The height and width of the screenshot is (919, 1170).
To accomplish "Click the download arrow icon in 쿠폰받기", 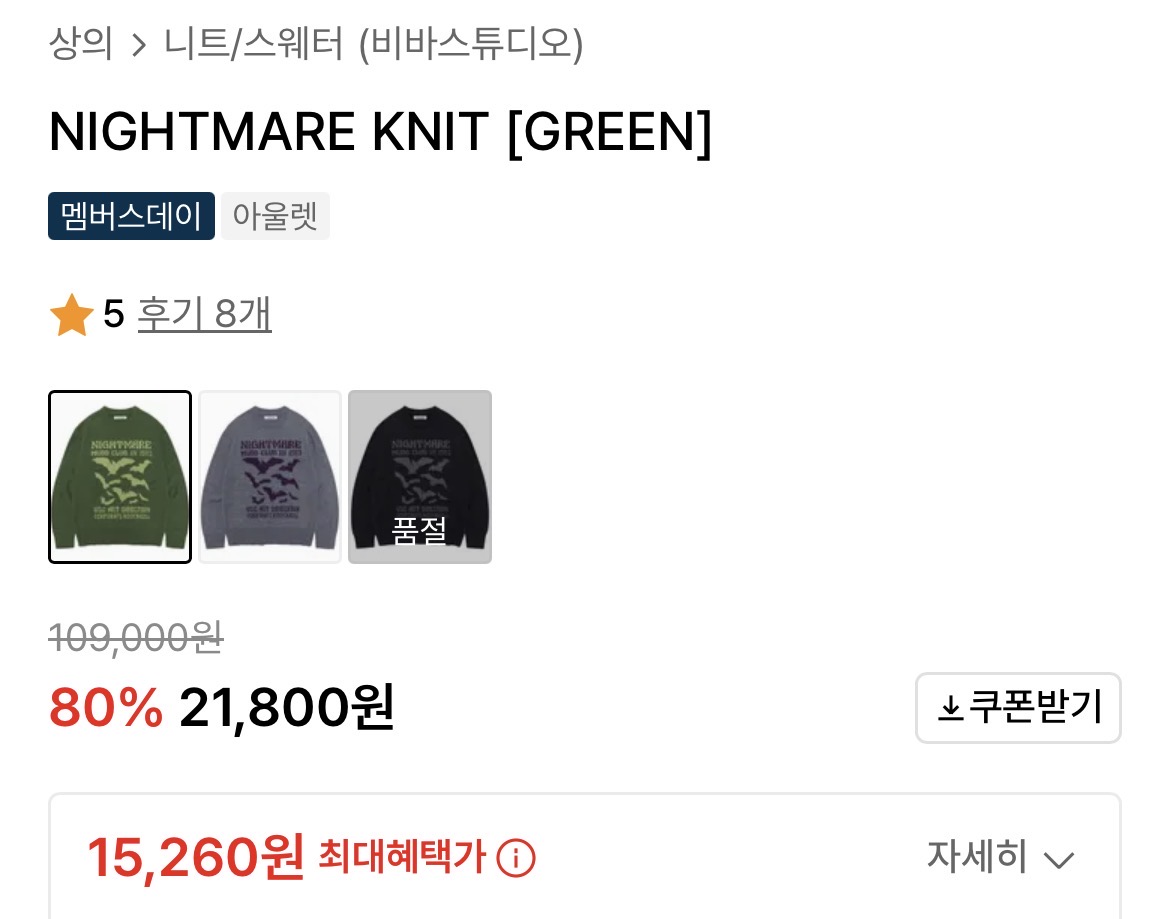I will pyautogui.click(x=949, y=709).
